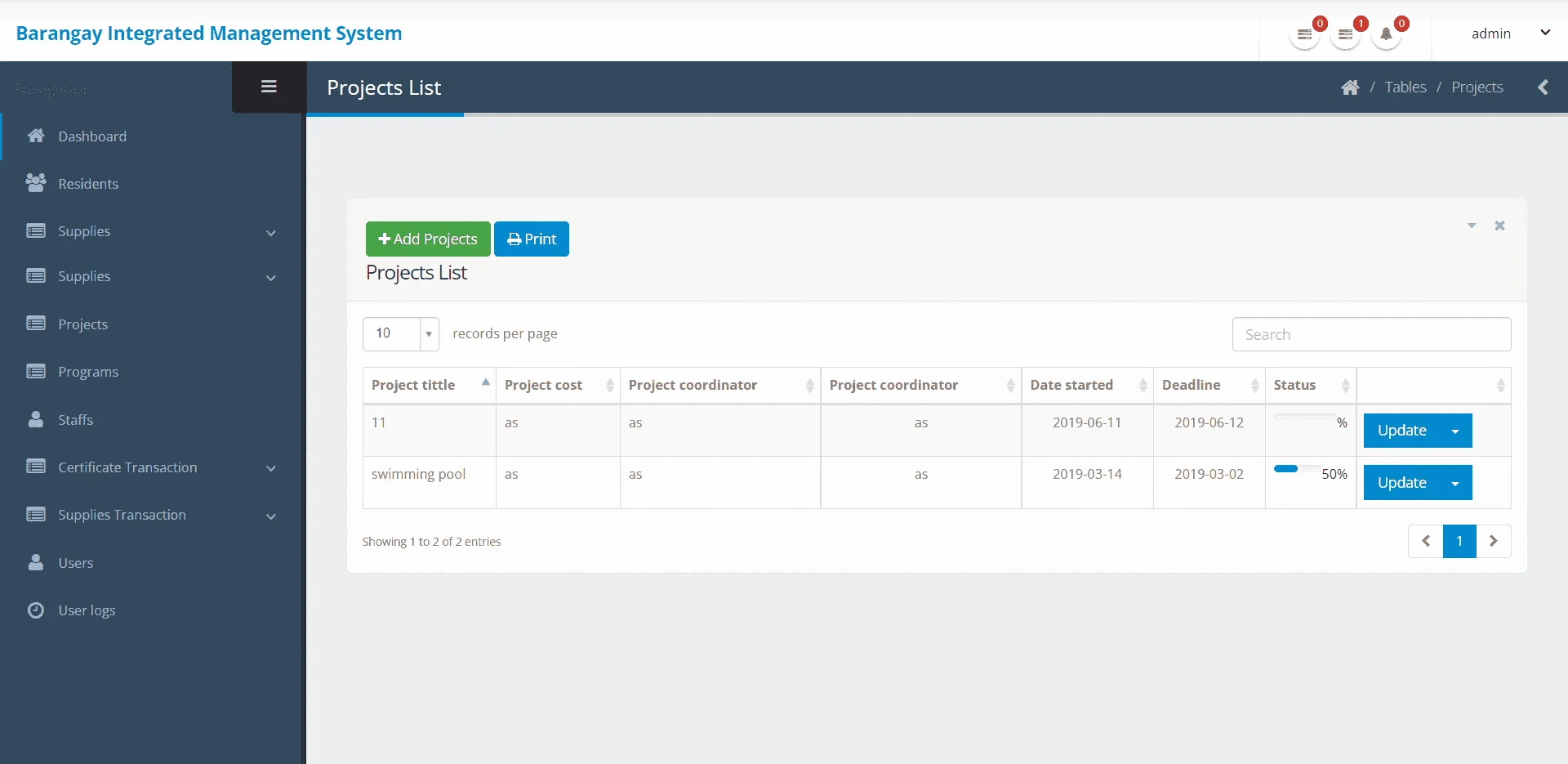
Task: Sort by first Project coordinator column
Action: [x=720, y=385]
